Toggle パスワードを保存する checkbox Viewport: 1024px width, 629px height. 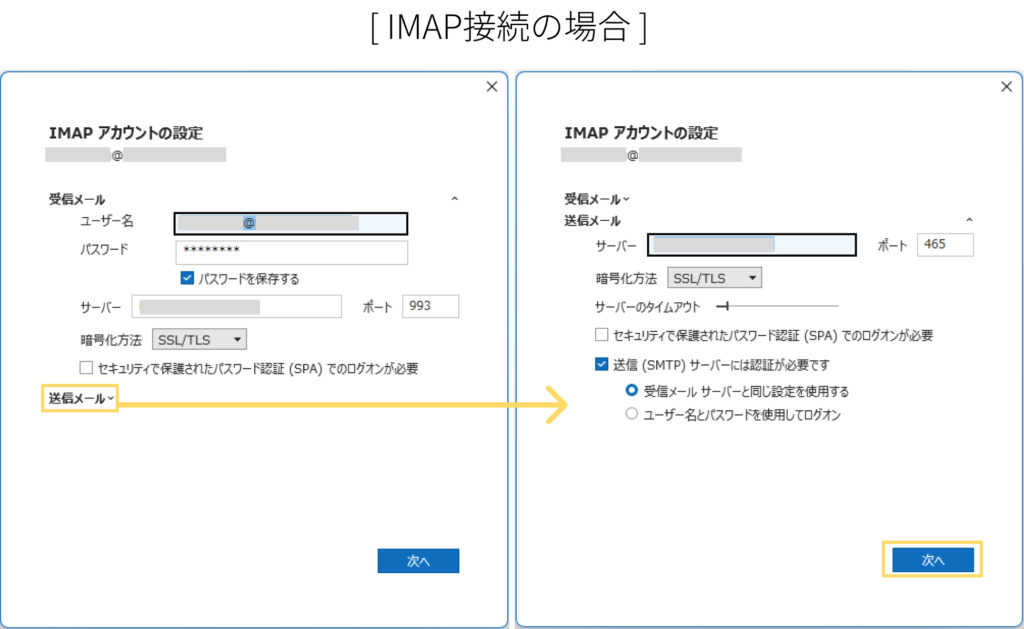coord(187,279)
